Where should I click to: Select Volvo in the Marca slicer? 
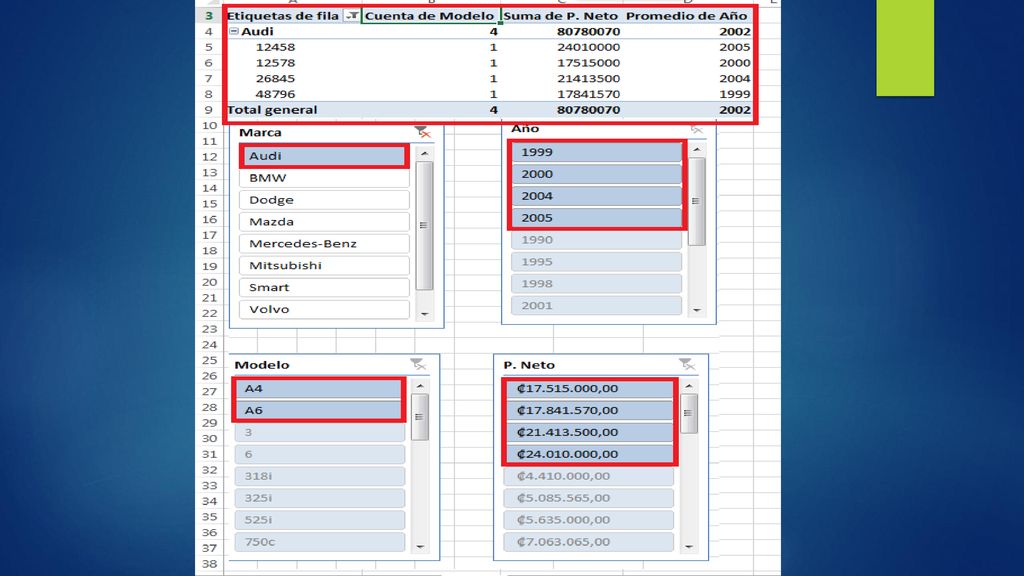[325, 309]
